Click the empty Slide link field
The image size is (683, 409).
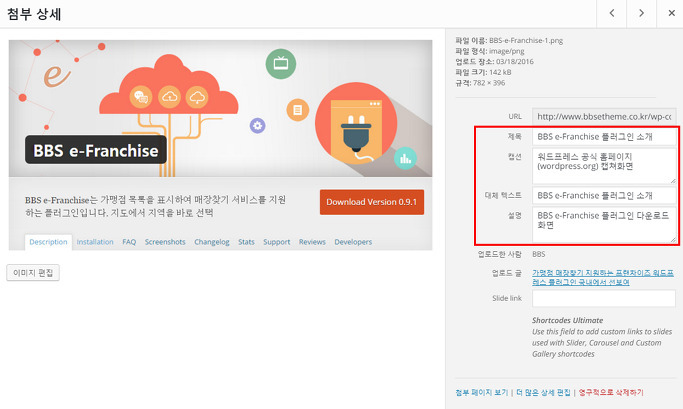pyautogui.click(x=604, y=298)
